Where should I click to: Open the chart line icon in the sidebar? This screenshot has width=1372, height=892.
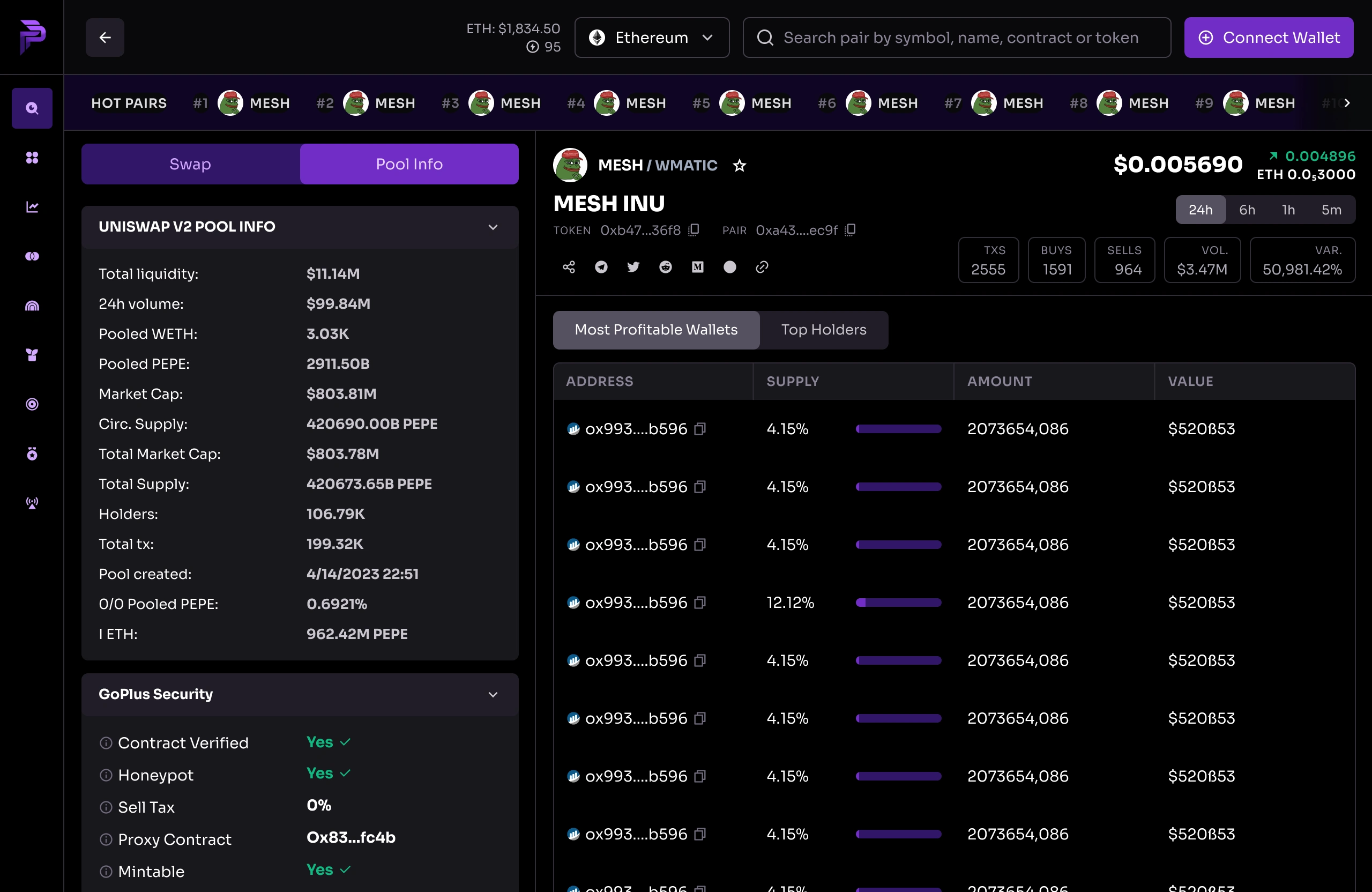point(32,207)
